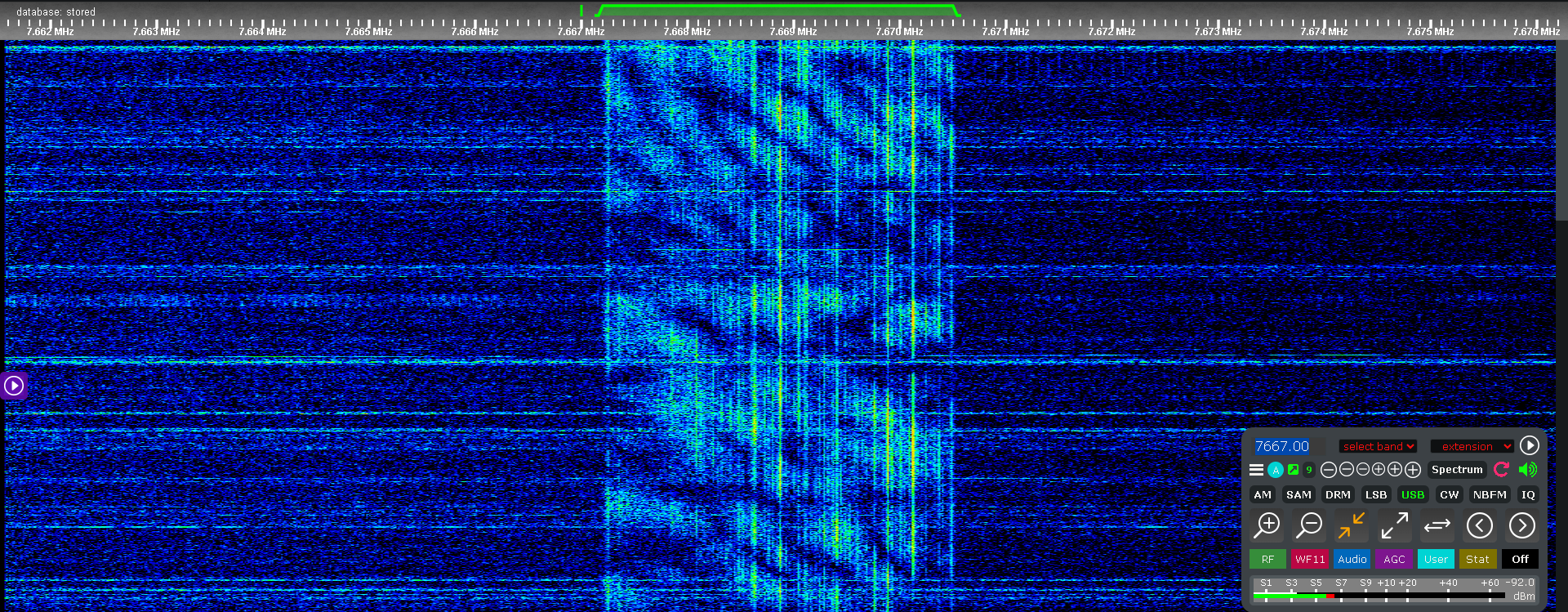Click the green 9 step indicator
This screenshot has width=1568, height=612.
point(1309,470)
